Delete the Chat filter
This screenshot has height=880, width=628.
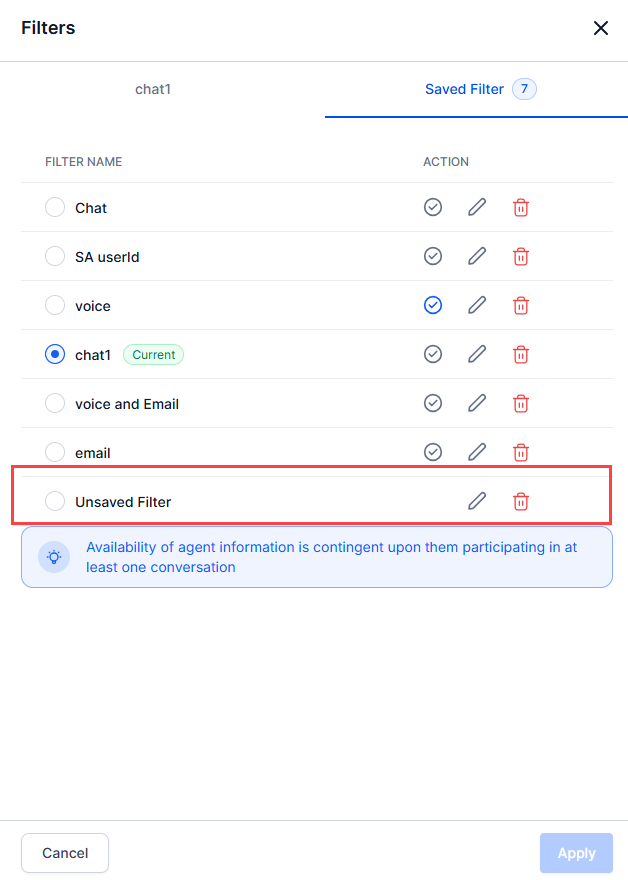point(521,207)
